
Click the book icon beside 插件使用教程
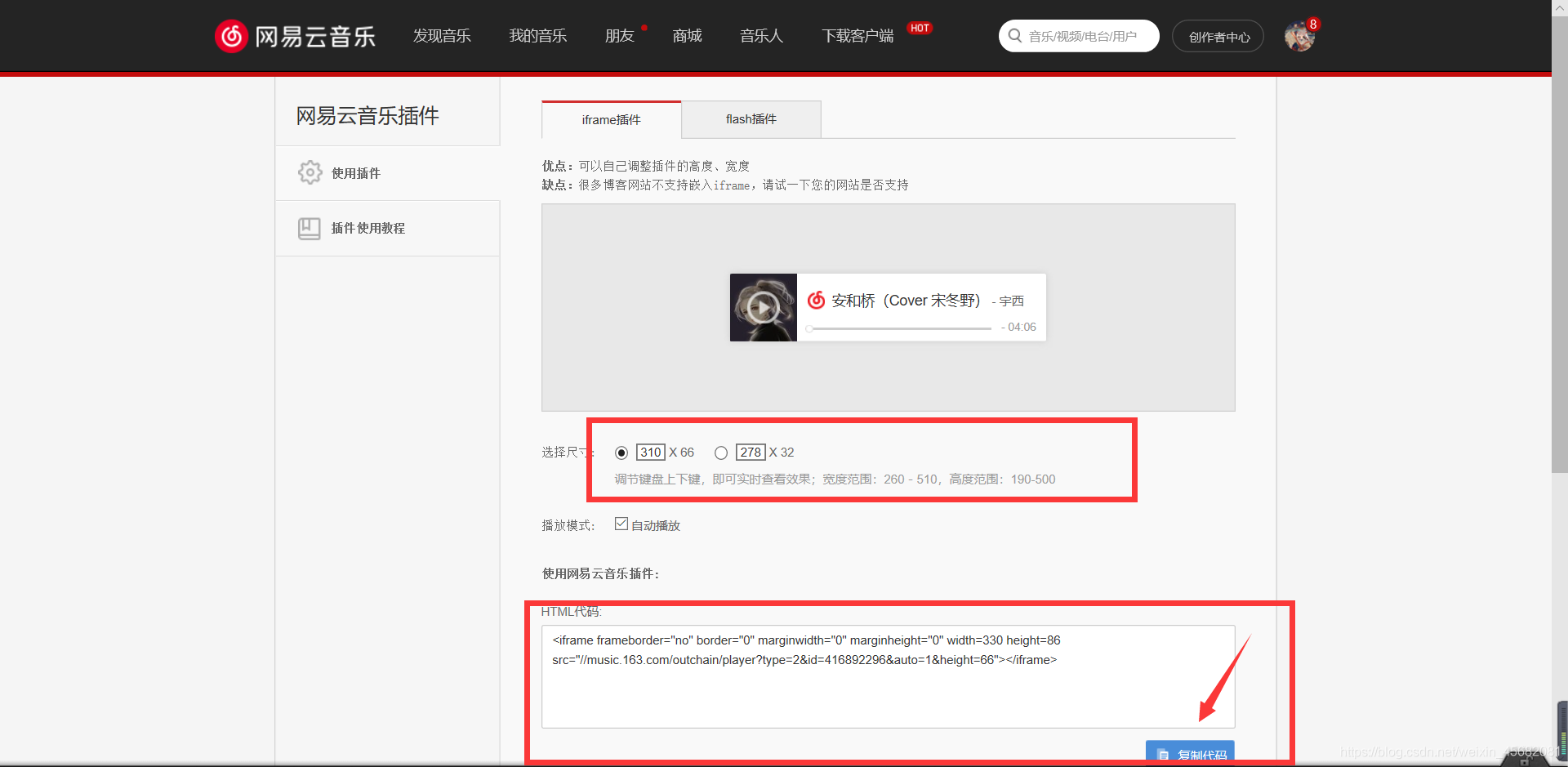tap(310, 229)
